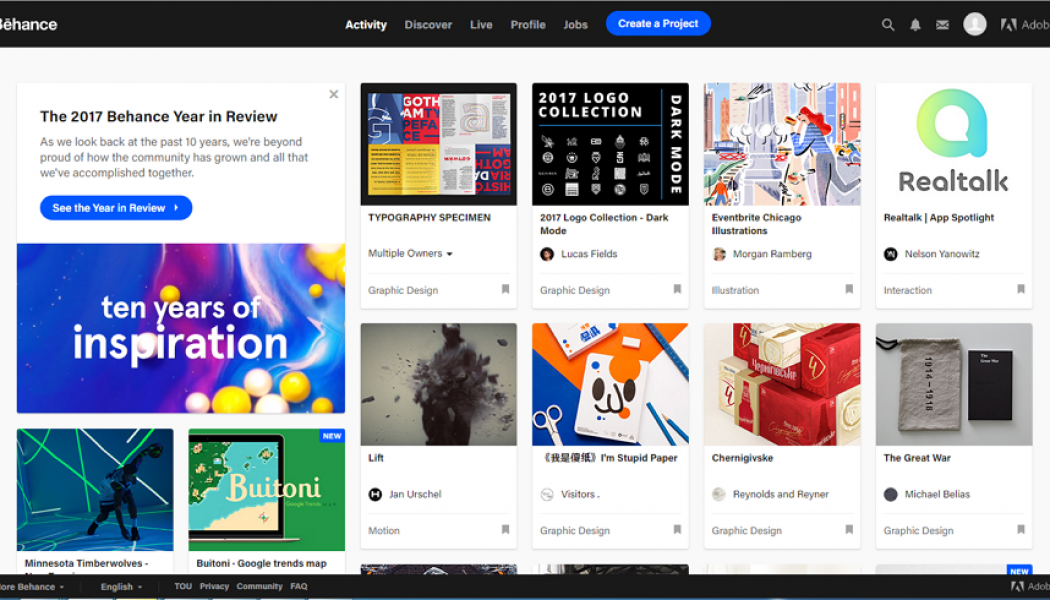This screenshot has height=600, width=1050.
Task: Click the Create a Project button
Action: tap(658, 23)
